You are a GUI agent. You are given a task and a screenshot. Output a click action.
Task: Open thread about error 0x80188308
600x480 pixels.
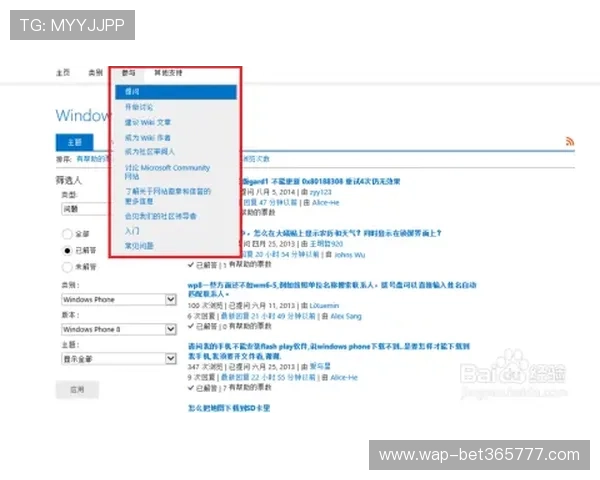(x=321, y=181)
